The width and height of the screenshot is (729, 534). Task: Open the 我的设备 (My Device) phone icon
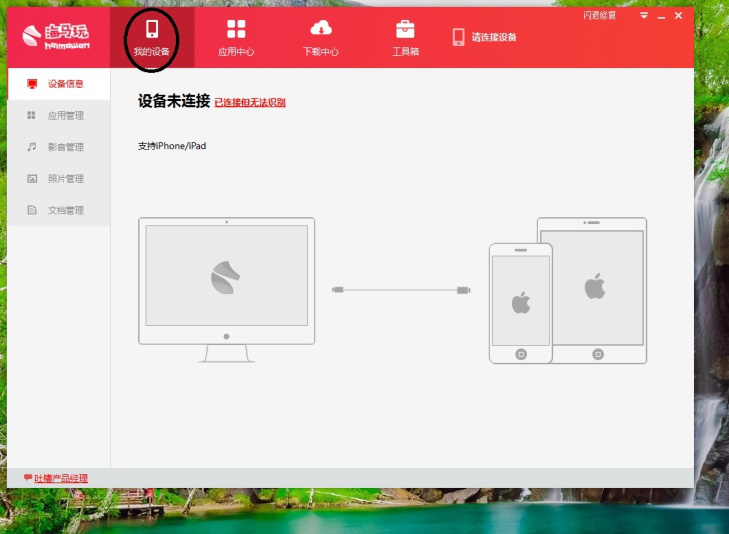[x=152, y=30]
